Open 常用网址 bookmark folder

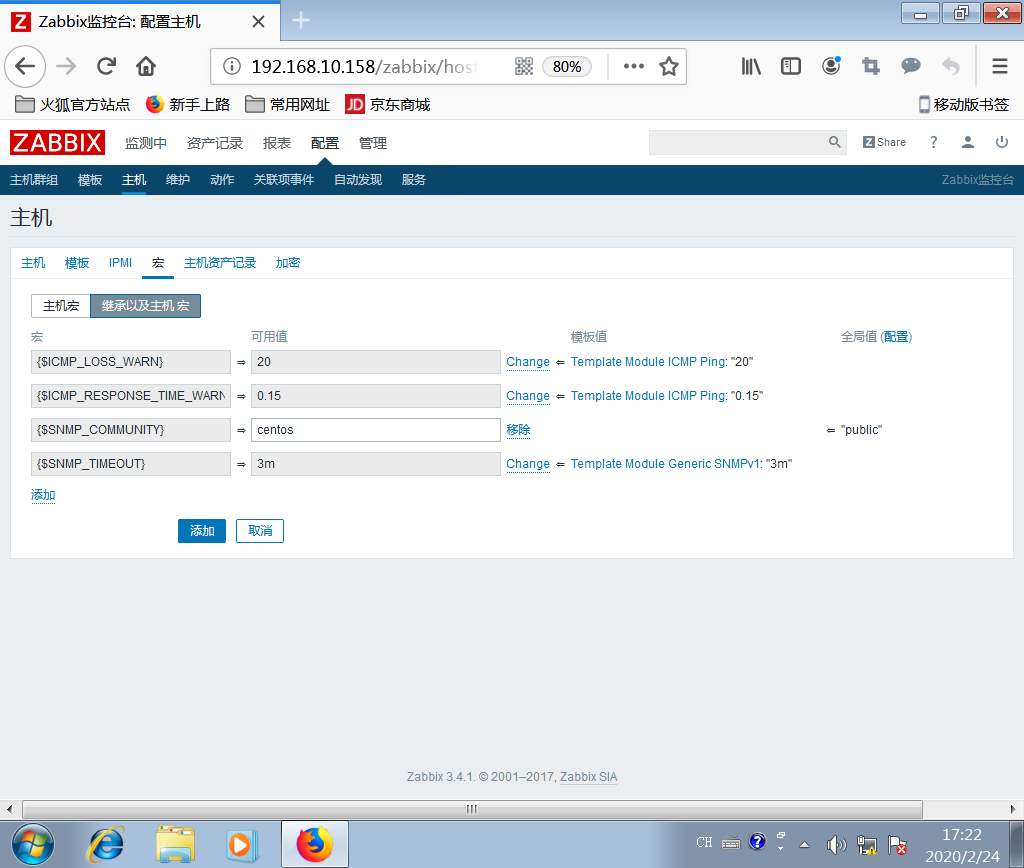pos(287,104)
